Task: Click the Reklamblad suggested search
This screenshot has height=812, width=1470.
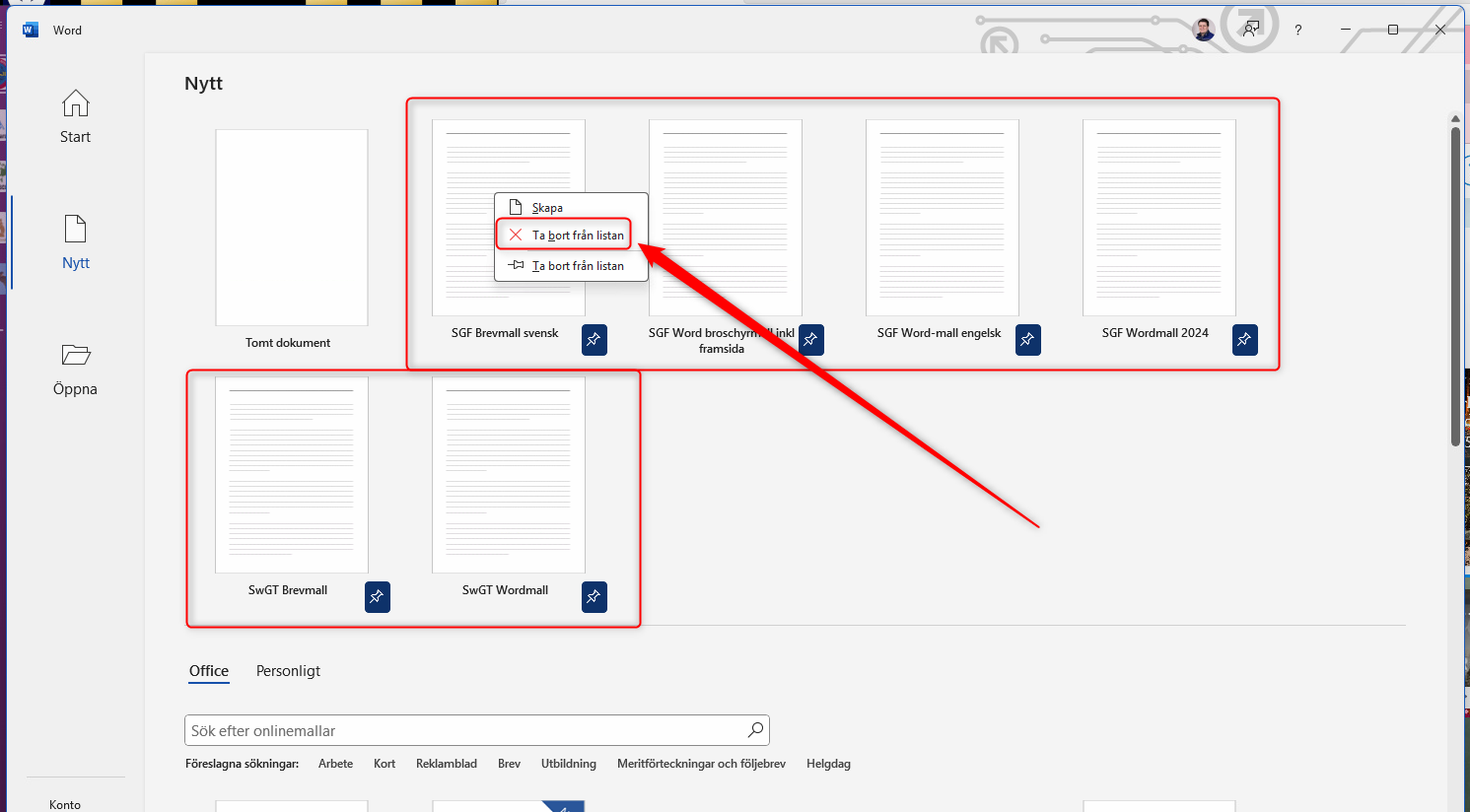Action: click(447, 764)
